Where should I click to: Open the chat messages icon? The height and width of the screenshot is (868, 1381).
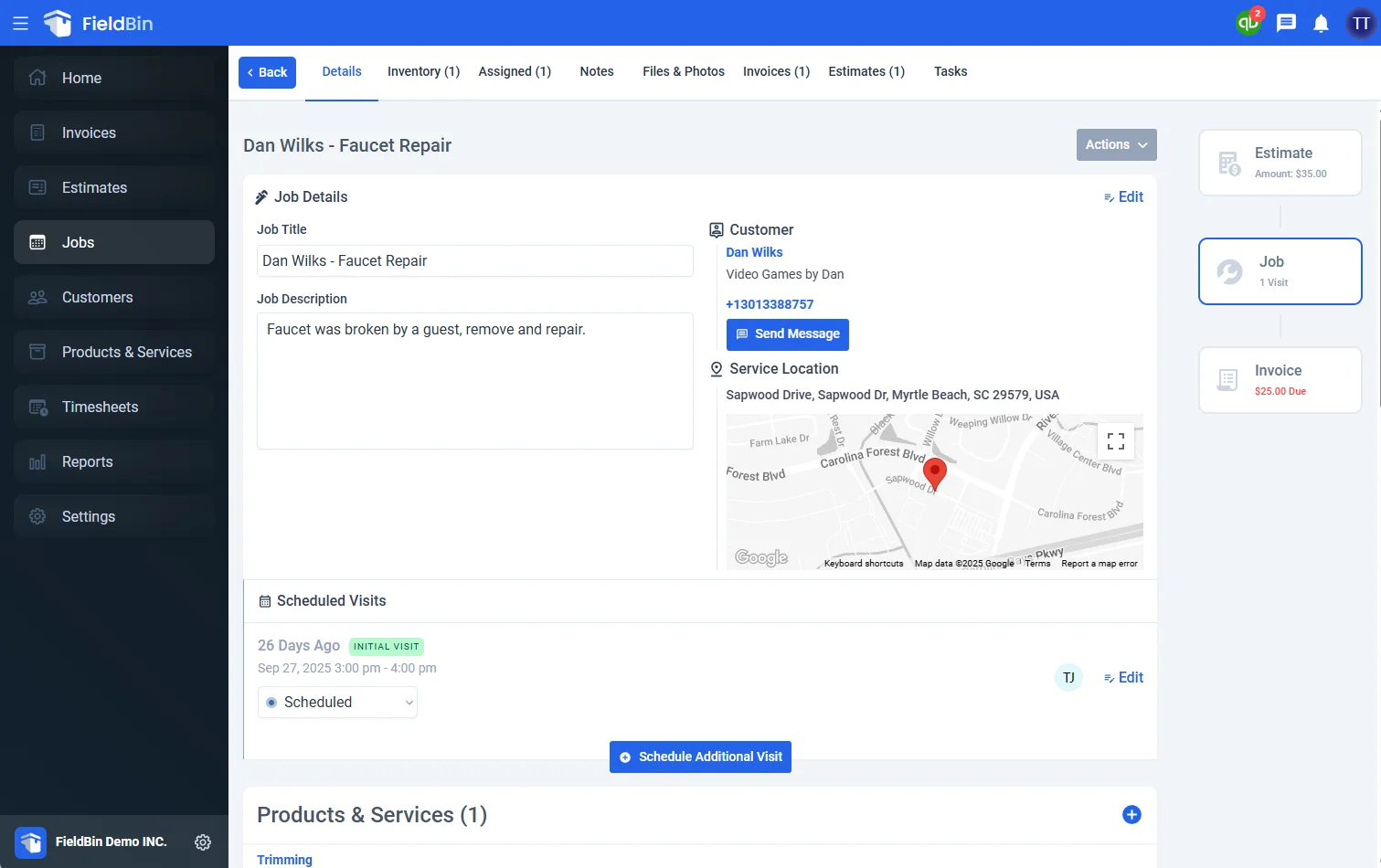tap(1286, 23)
